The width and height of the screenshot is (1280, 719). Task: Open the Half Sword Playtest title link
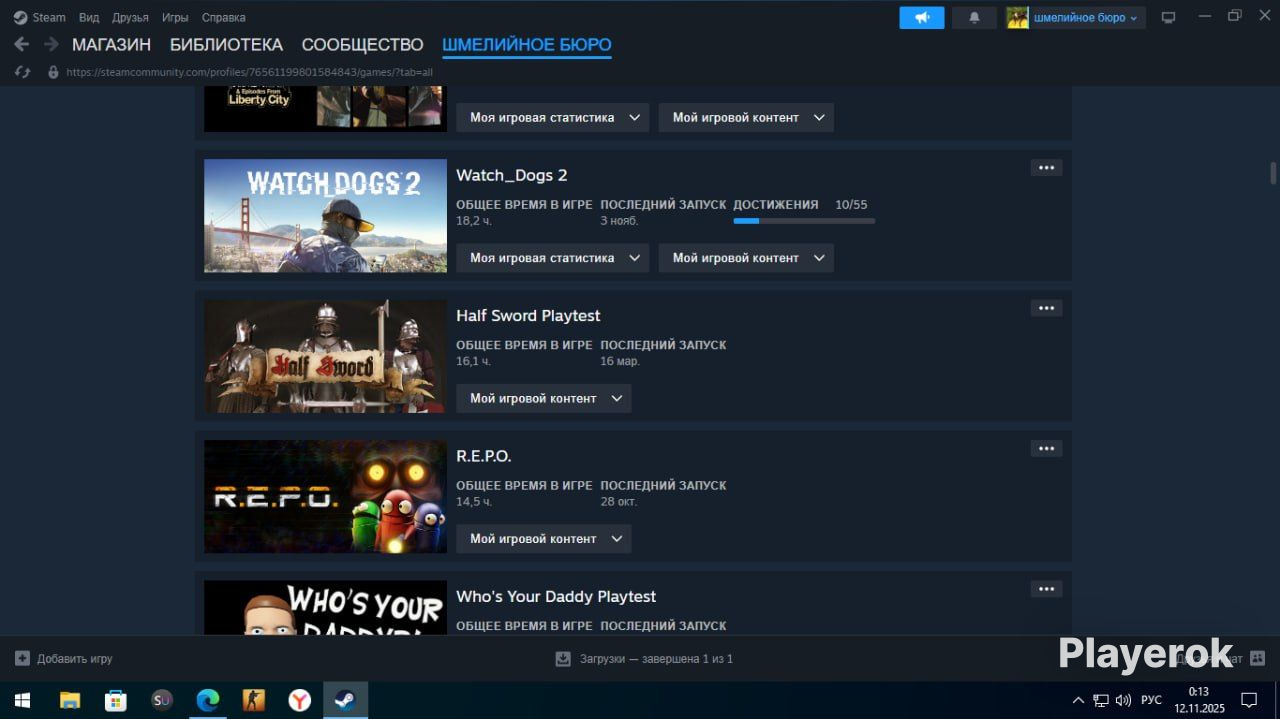click(528, 315)
